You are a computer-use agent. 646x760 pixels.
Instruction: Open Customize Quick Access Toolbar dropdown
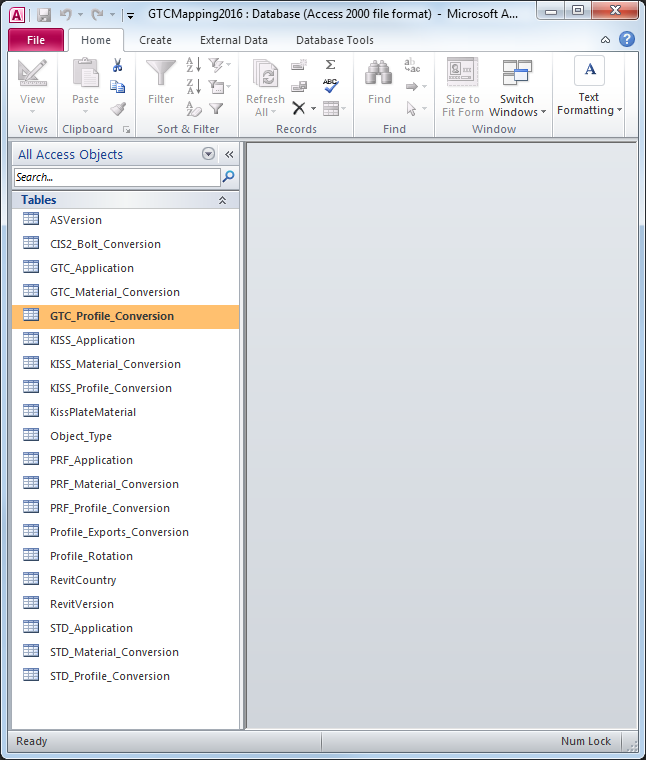[x=130, y=16]
